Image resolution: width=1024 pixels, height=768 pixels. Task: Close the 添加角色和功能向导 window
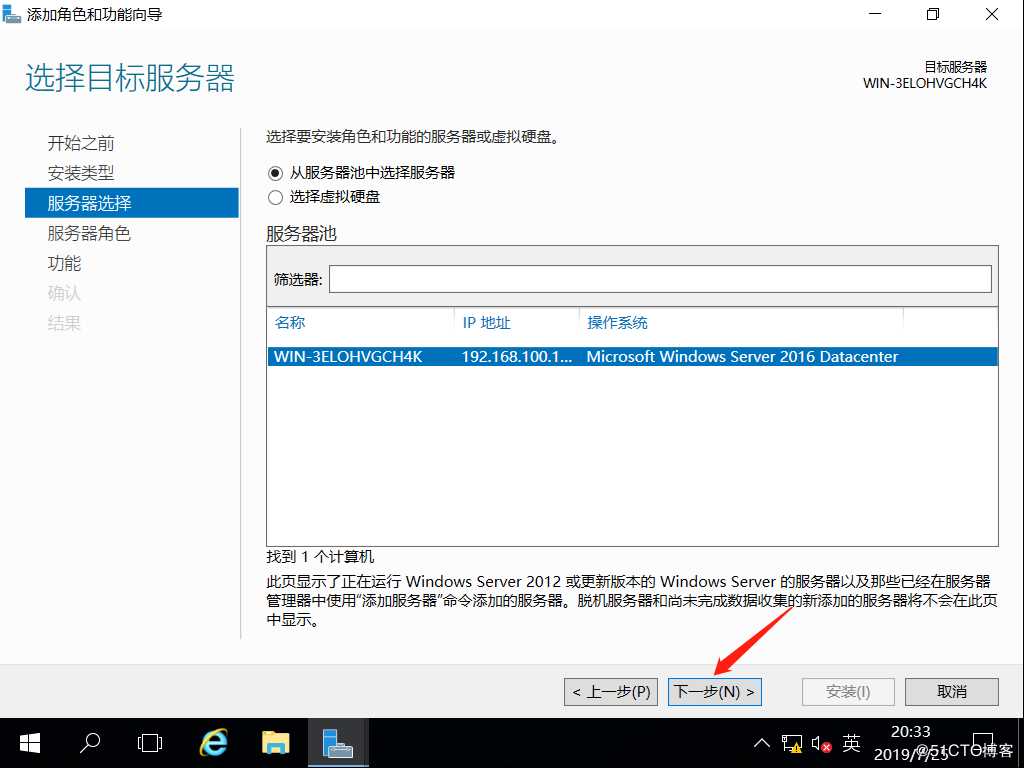(x=991, y=14)
